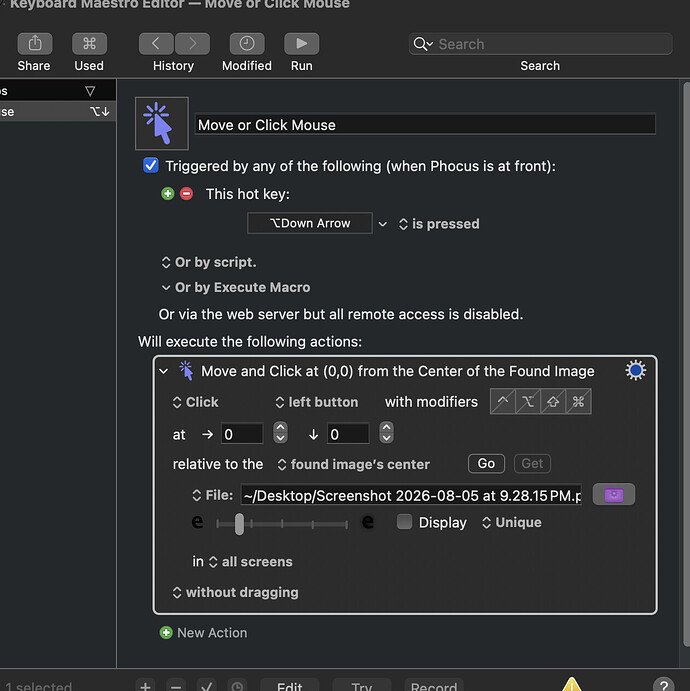The width and height of the screenshot is (690, 691).
Task: Click the Share toolbar icon
Action: (x=35, y=44)
